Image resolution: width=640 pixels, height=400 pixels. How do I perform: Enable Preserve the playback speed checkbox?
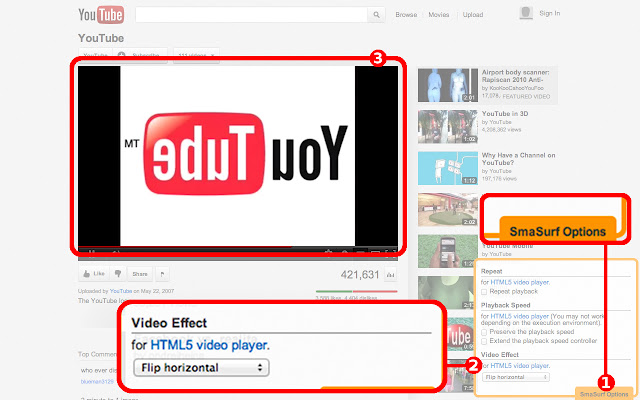pyautogui.click(x=484, y=332)
